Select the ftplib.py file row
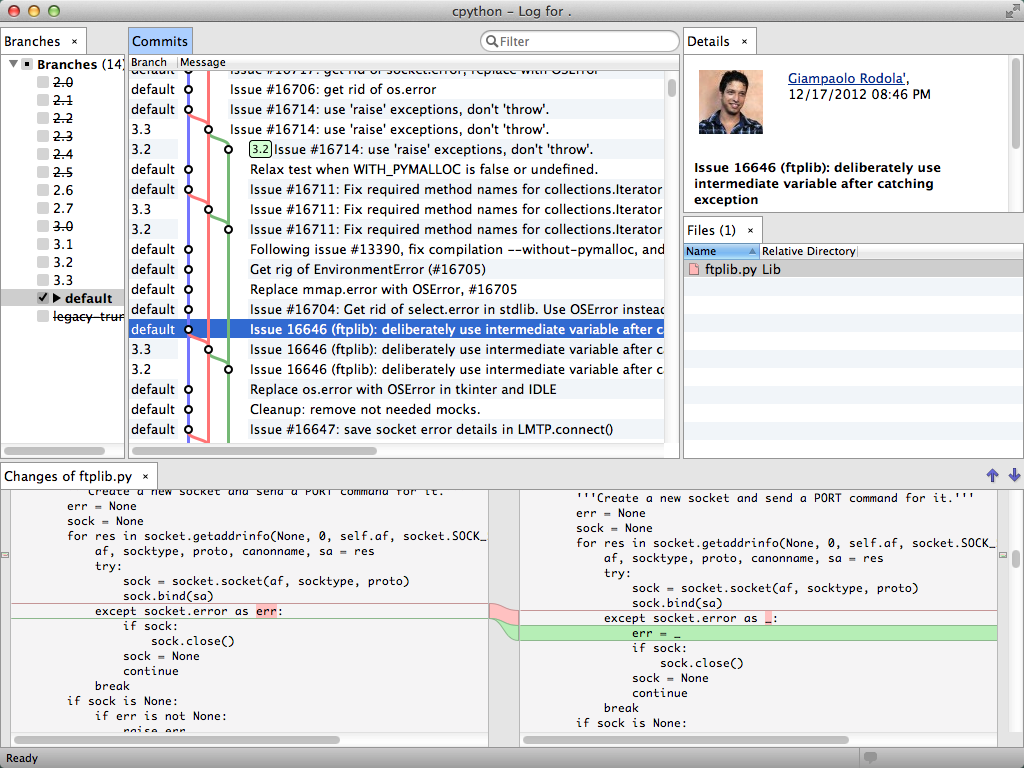Viewport: 1024px width, 768px height. pos(854,269)
